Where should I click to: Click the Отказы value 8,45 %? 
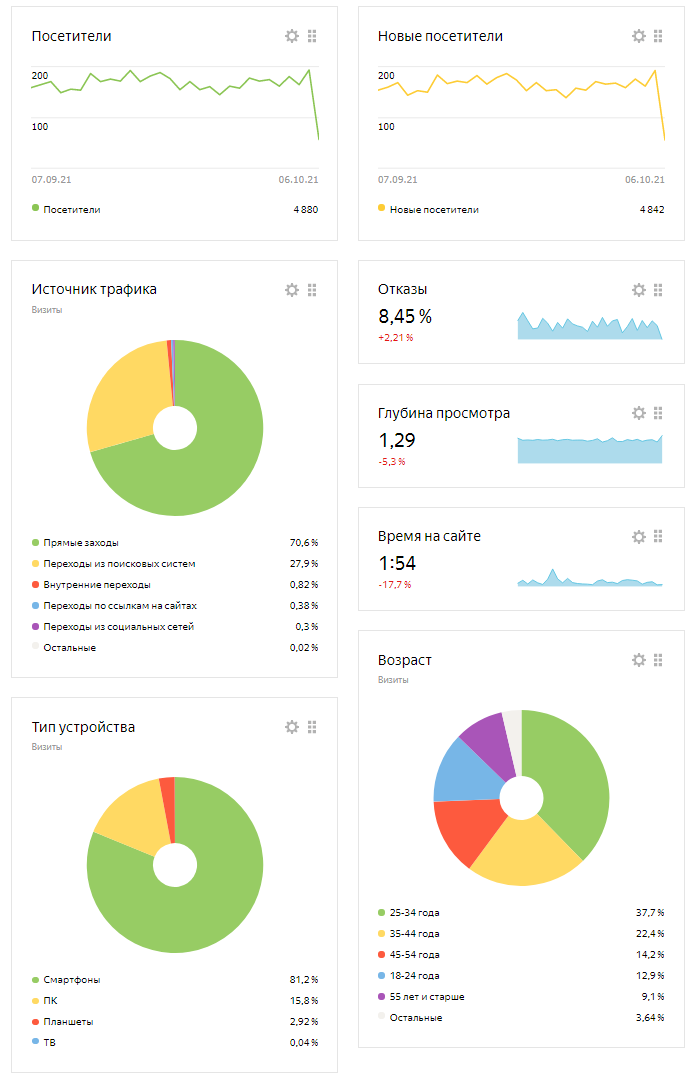click(x=405, y=317)
